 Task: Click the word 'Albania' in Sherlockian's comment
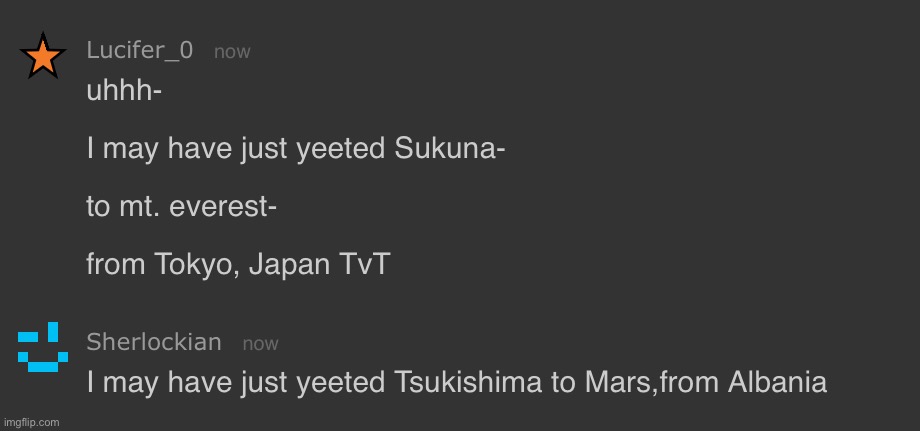coord(786,382)
